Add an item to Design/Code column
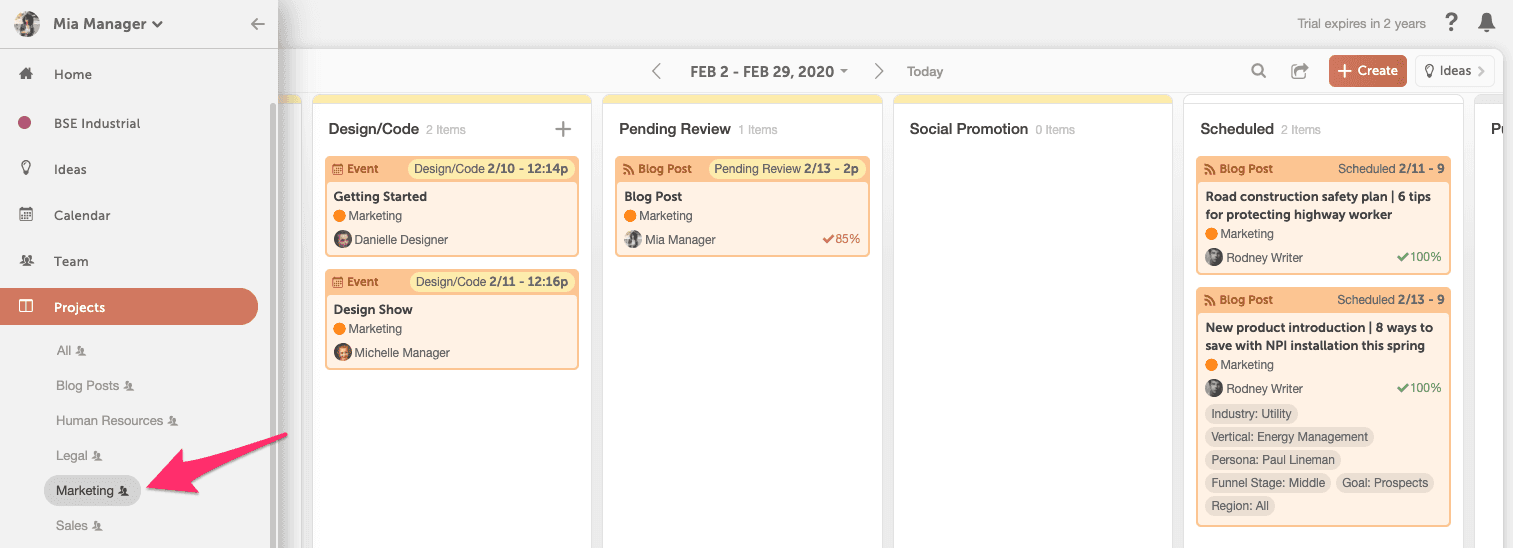1513x548 pixels. pos(563,128)
